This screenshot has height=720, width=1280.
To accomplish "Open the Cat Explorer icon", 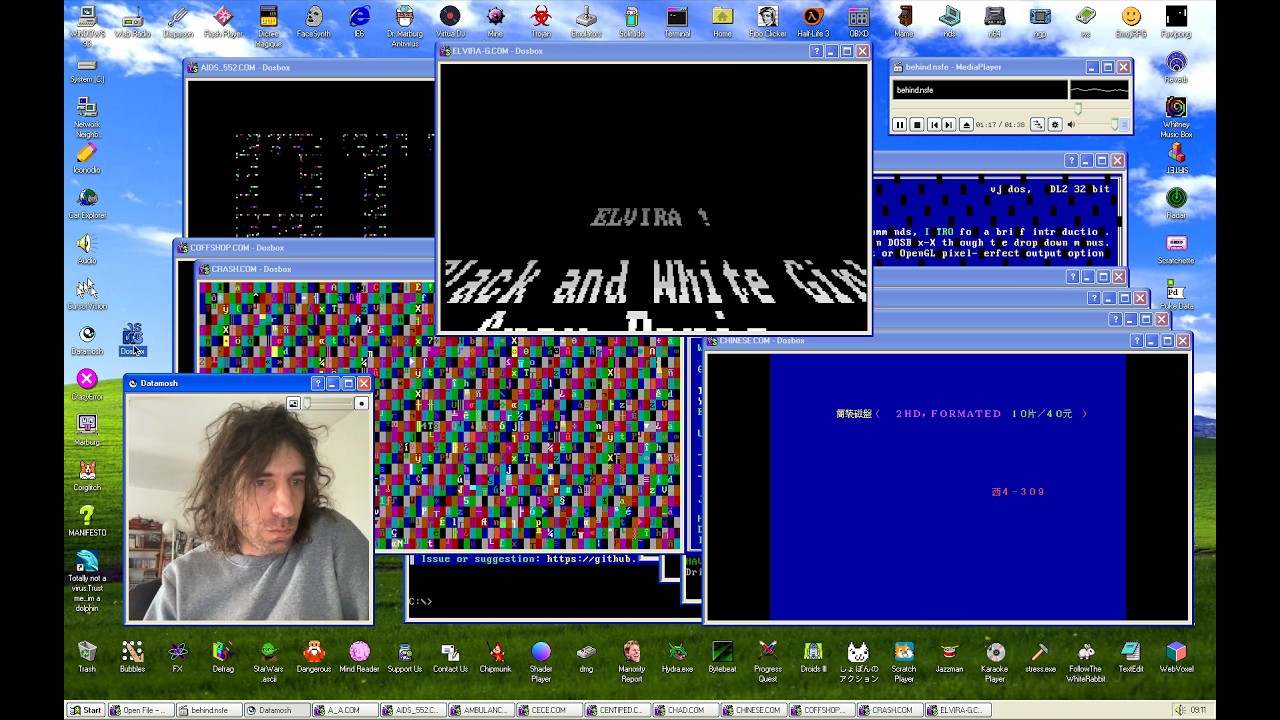I will coord(87,203).
